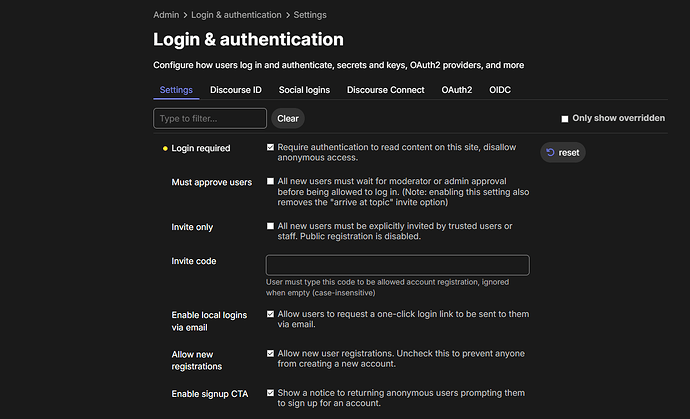The image size is (690, 419).
Task: Clear the settings filter
Action: coord(288,118)
